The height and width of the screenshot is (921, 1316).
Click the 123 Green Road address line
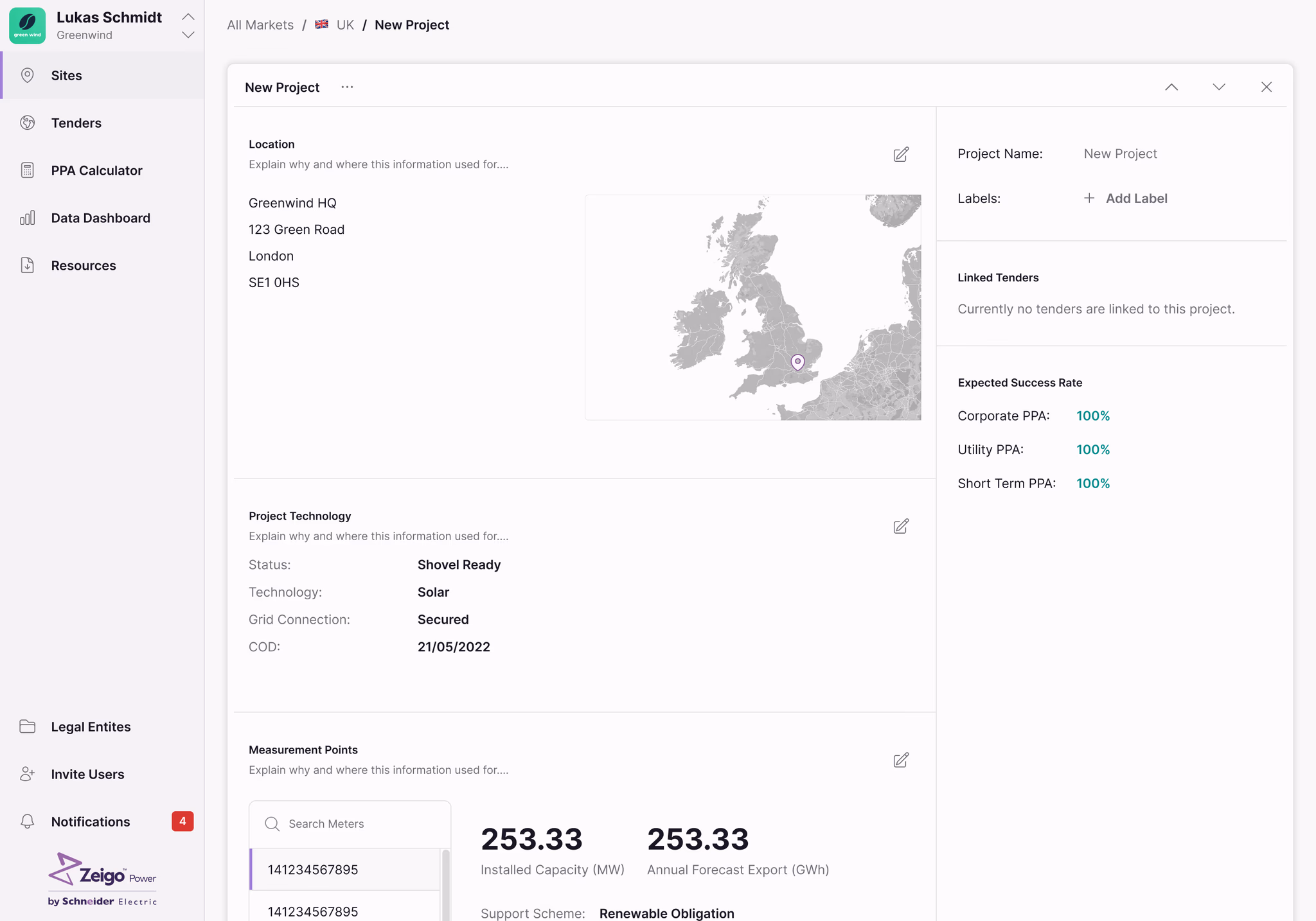pos(296,229)
